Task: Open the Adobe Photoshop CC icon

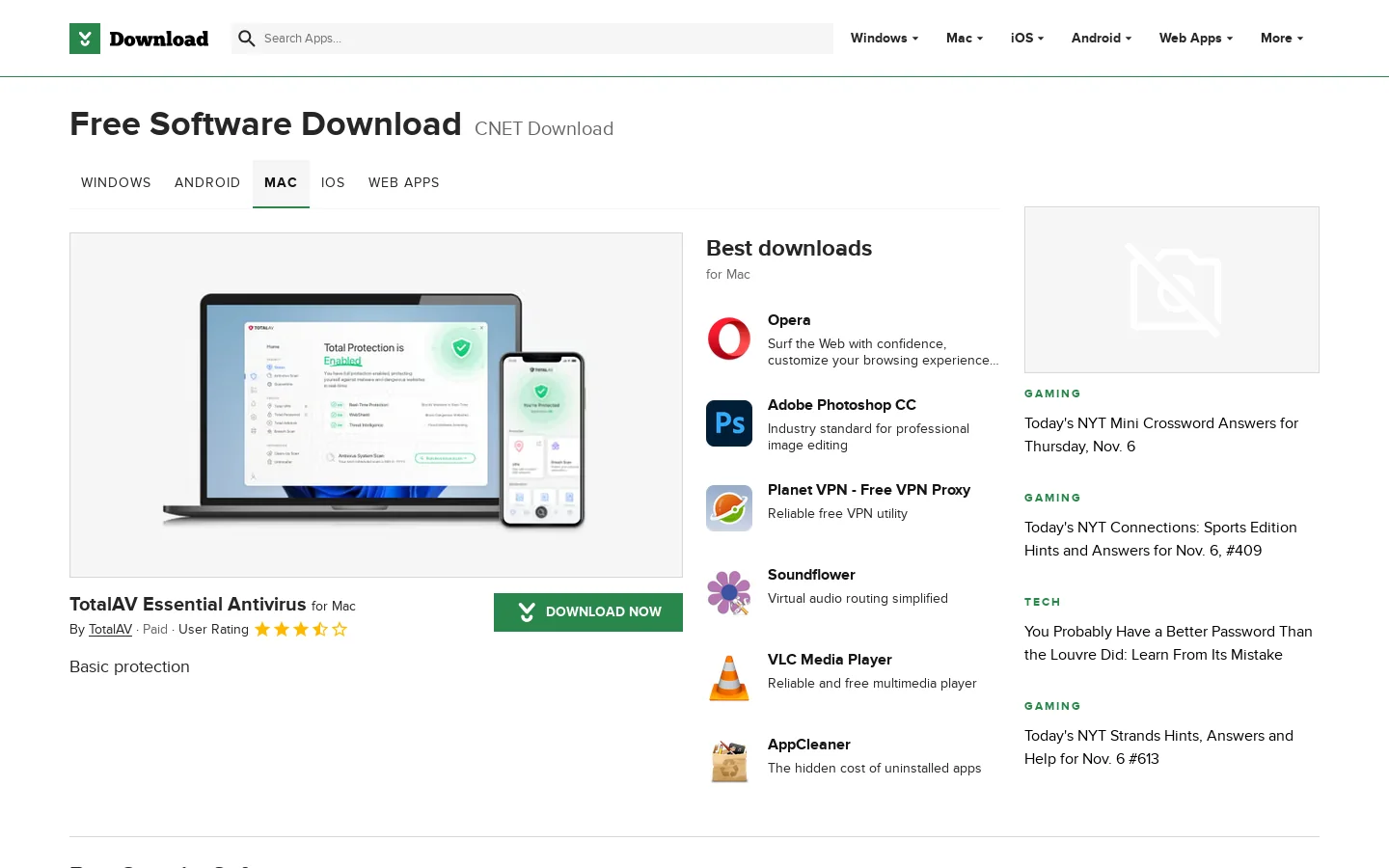Action: [x=729, y=423]
